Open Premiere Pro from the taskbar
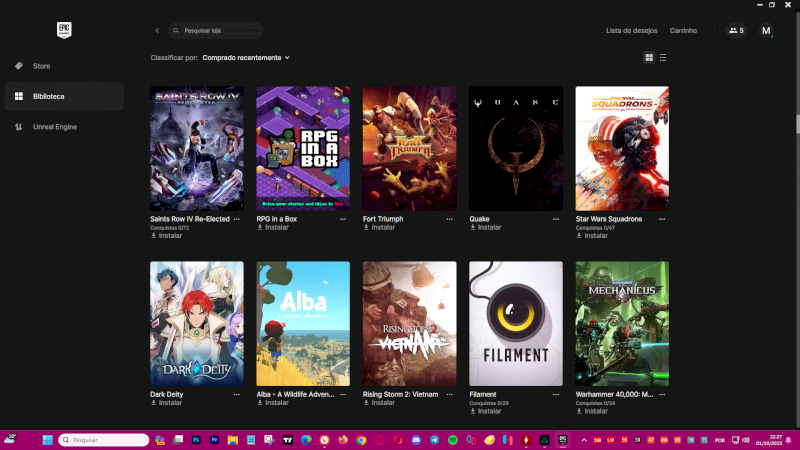 point(214,440)
